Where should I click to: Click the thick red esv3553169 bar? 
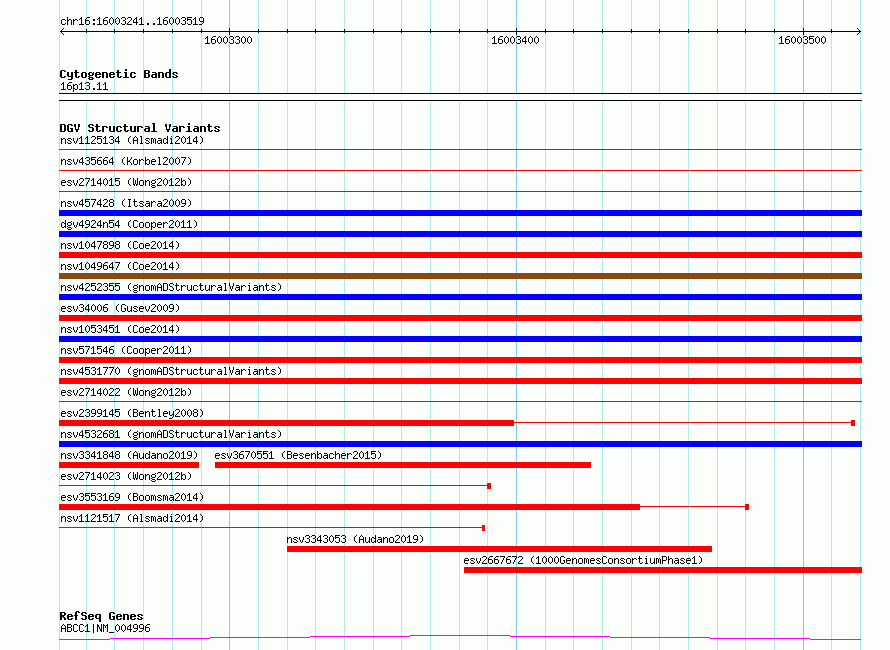click(x=350, y=507)
